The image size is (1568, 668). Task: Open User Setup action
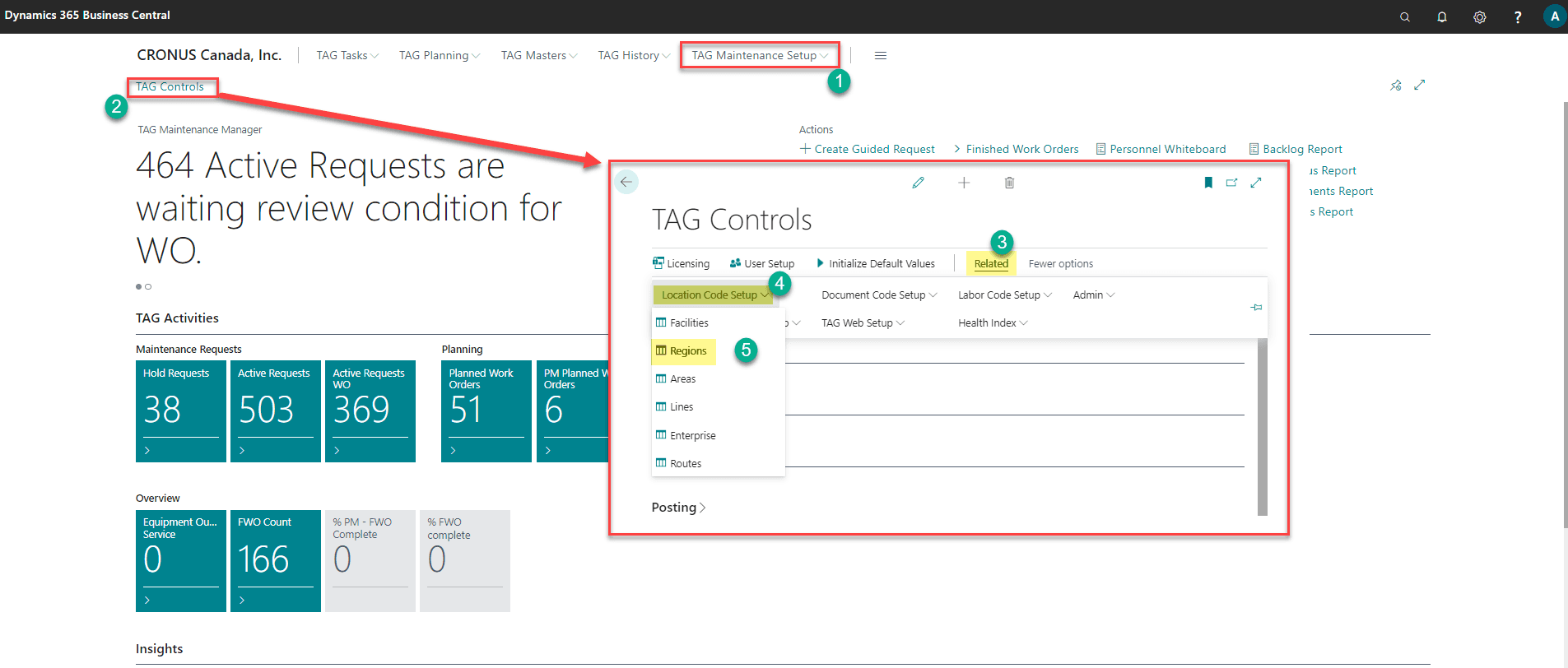[762, 263]
